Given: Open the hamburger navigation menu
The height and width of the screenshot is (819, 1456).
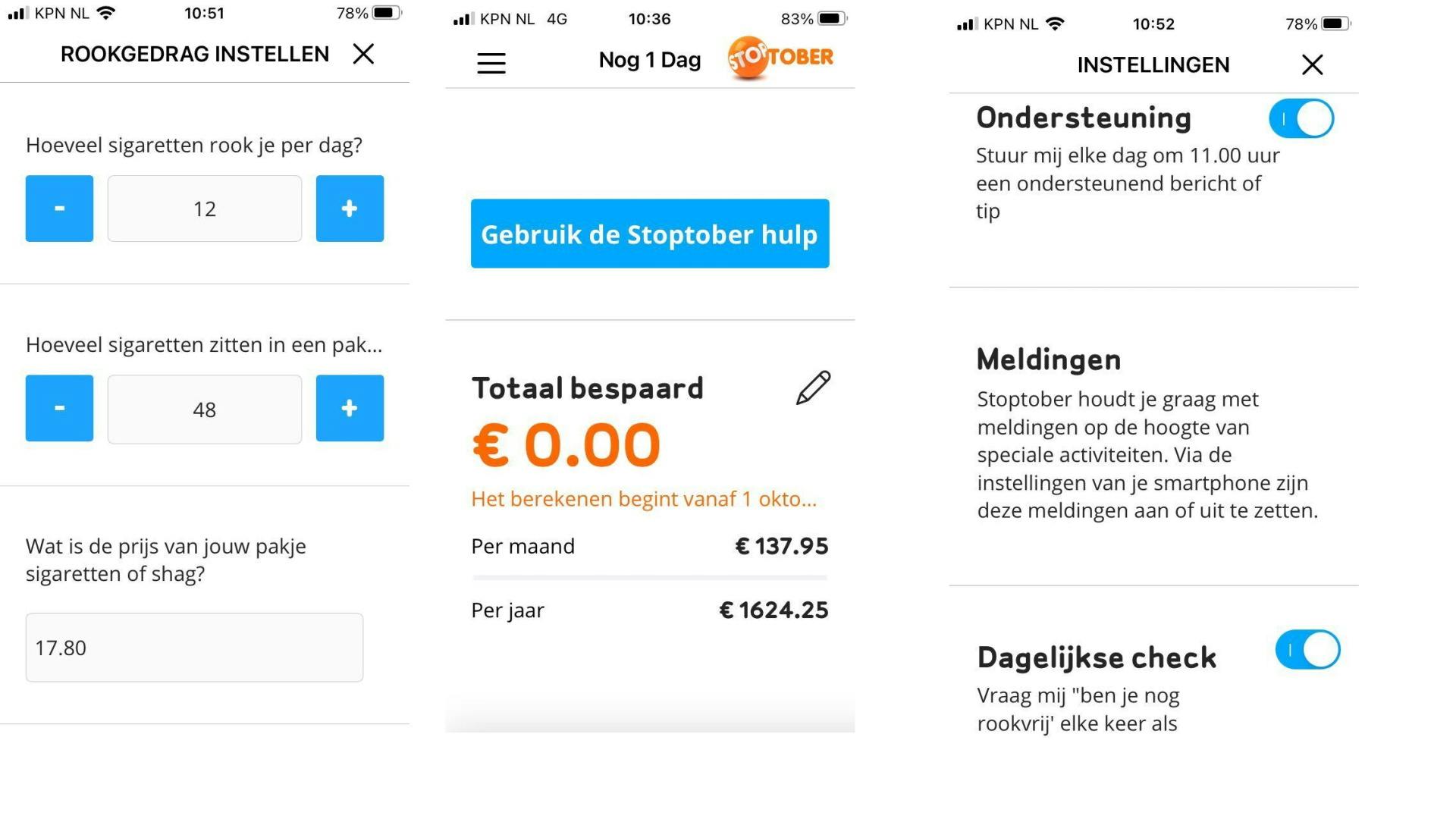Looking at the screenshot, I should click(491, 63).
